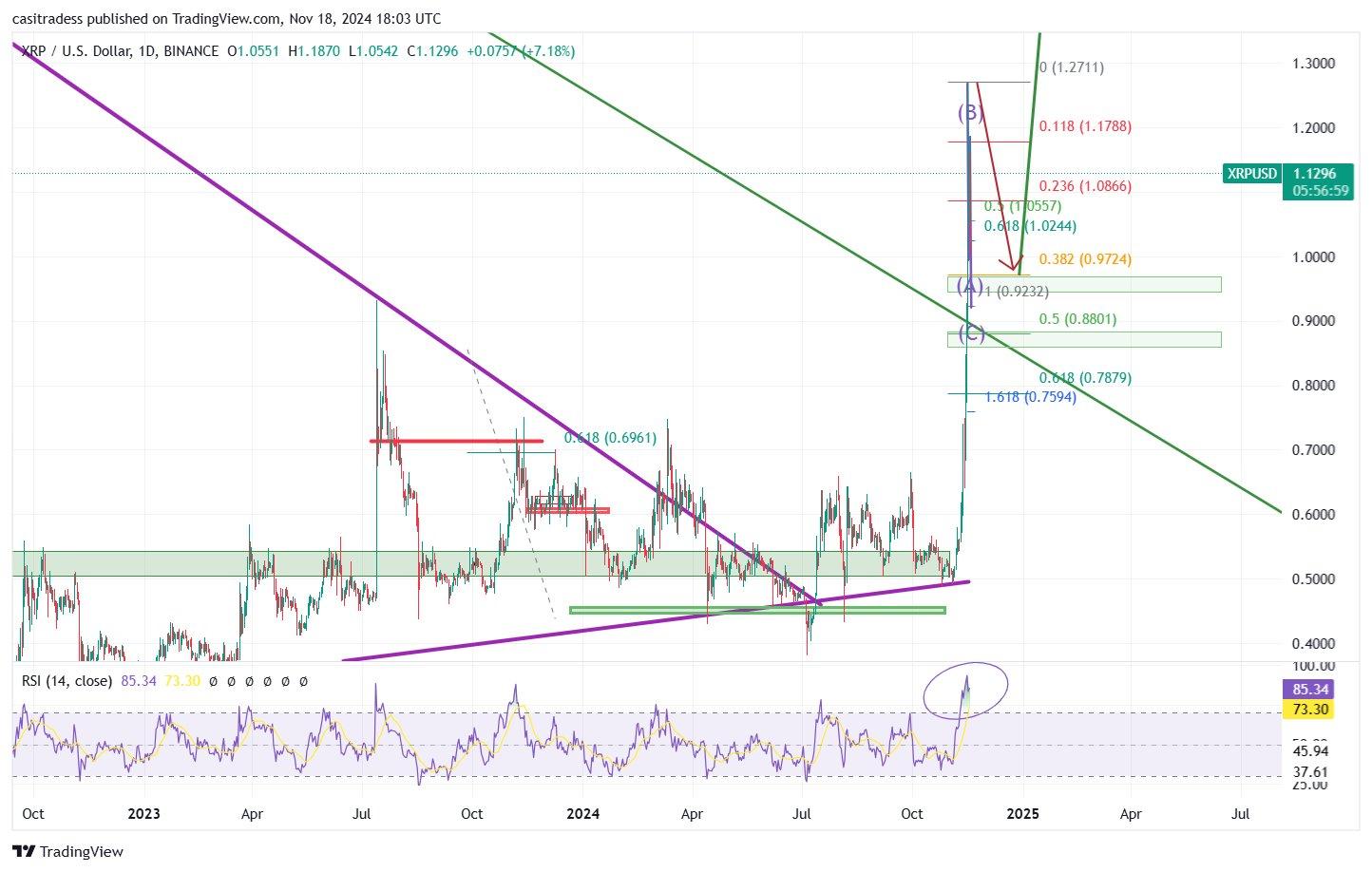This screenshot has width=1372, height=872.
Task: Select the (A) wave label
Action: (x=970, y=286)
